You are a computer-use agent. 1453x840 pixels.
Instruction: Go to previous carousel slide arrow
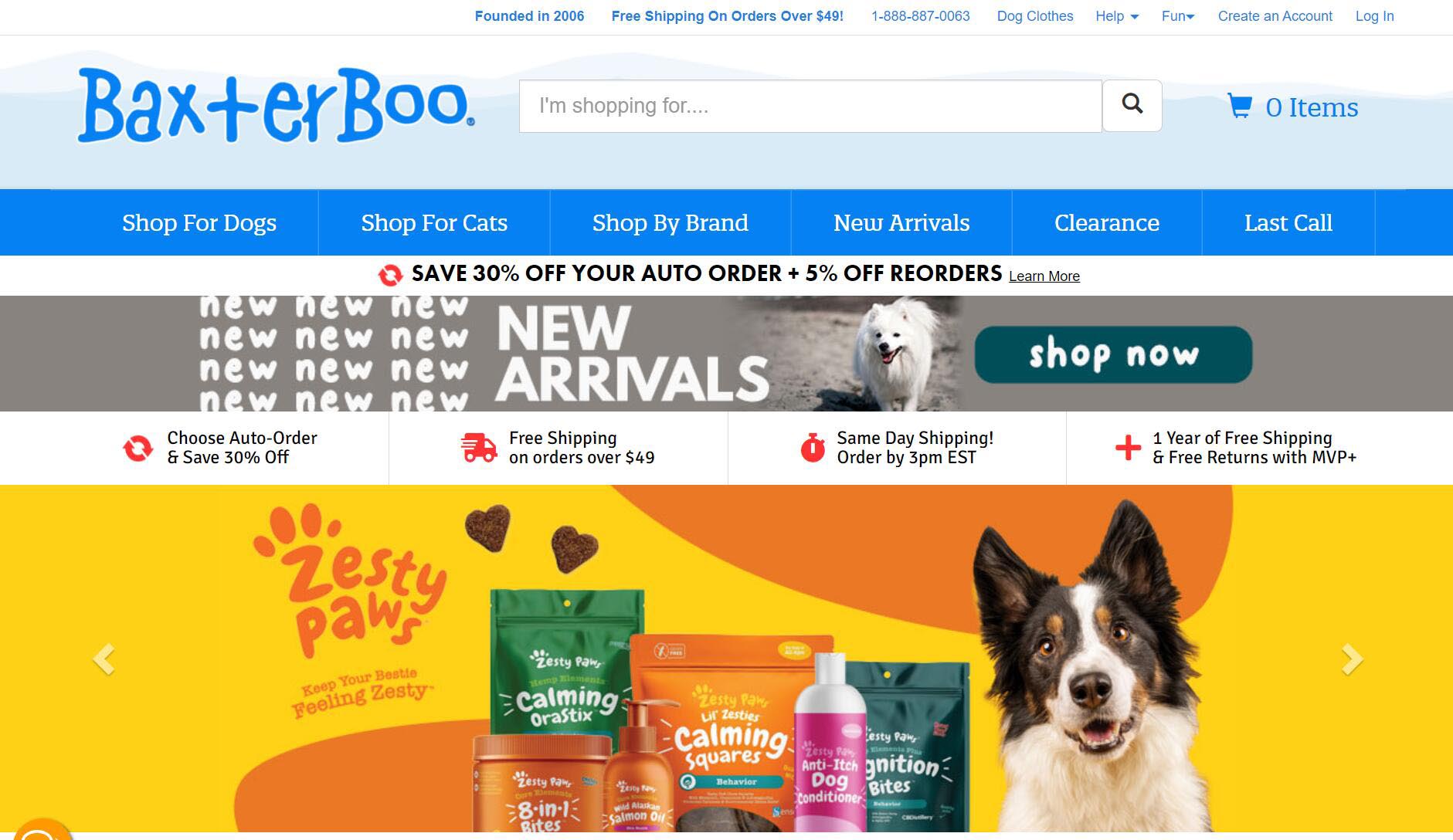(x=104, y=659)
